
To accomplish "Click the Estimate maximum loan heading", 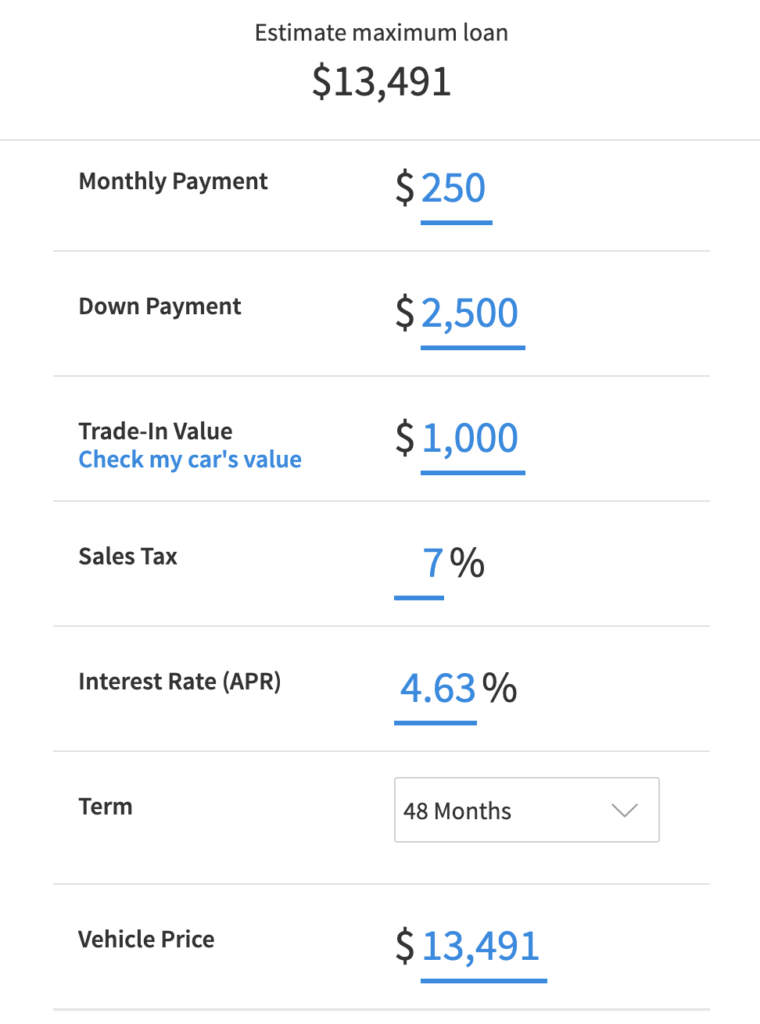I will [380, 32].
